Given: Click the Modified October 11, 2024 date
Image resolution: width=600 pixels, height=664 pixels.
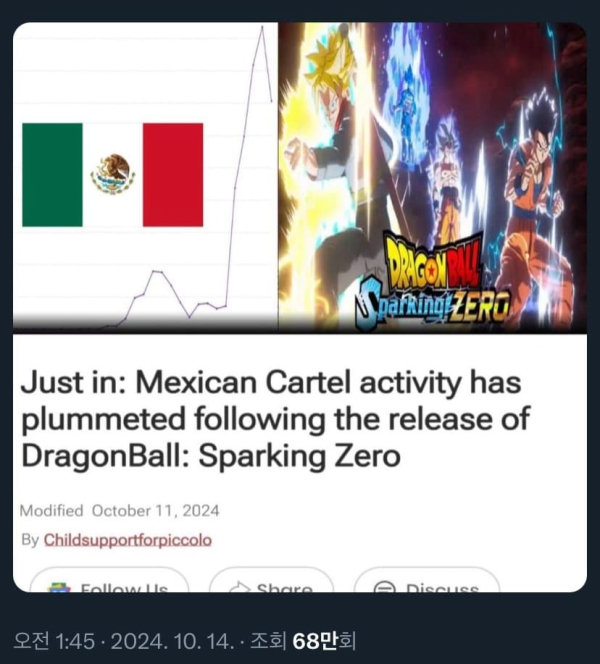Looking at the screenshot, I should 119,511.
